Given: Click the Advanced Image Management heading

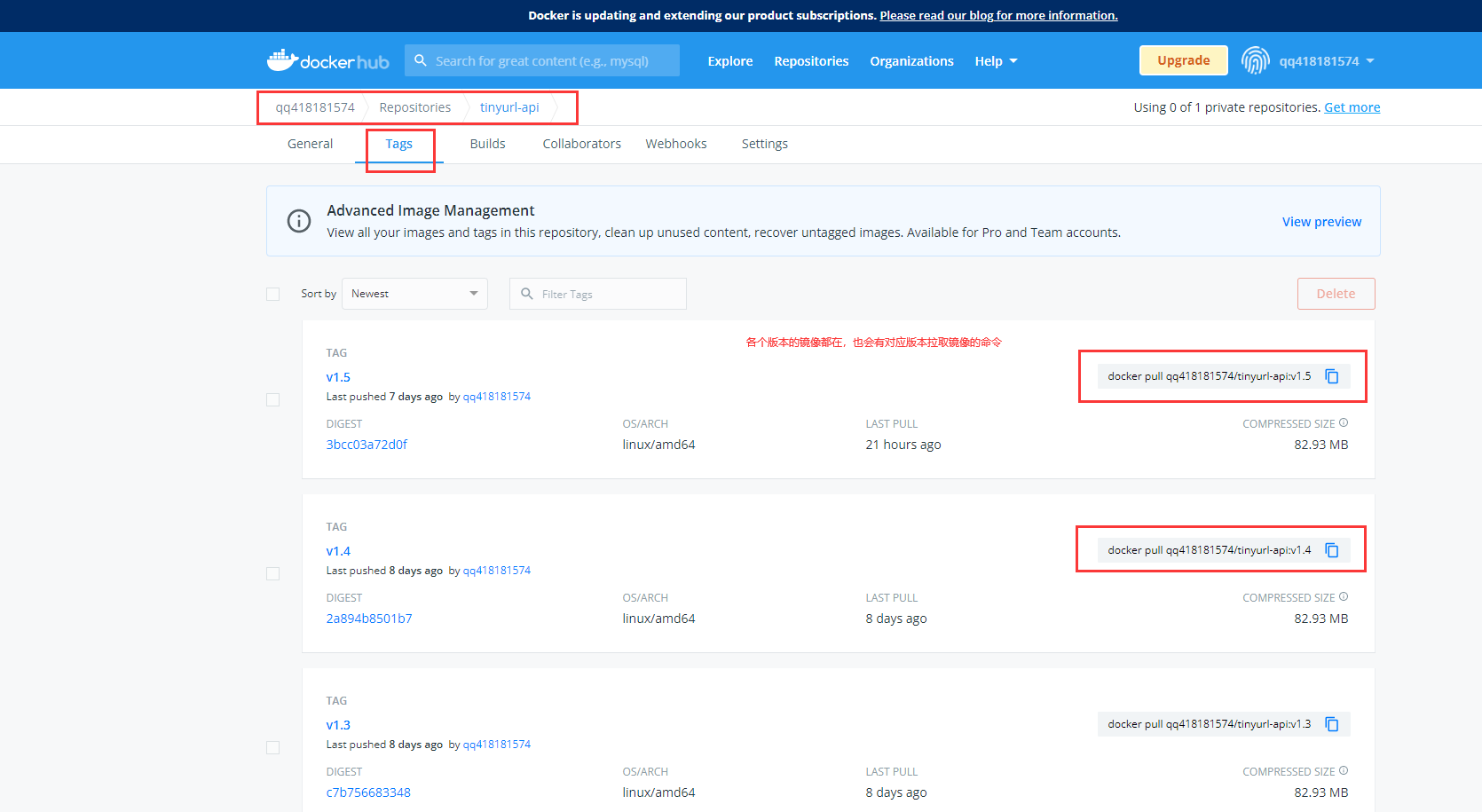Looking at the screenshot, I should (430, 210).
